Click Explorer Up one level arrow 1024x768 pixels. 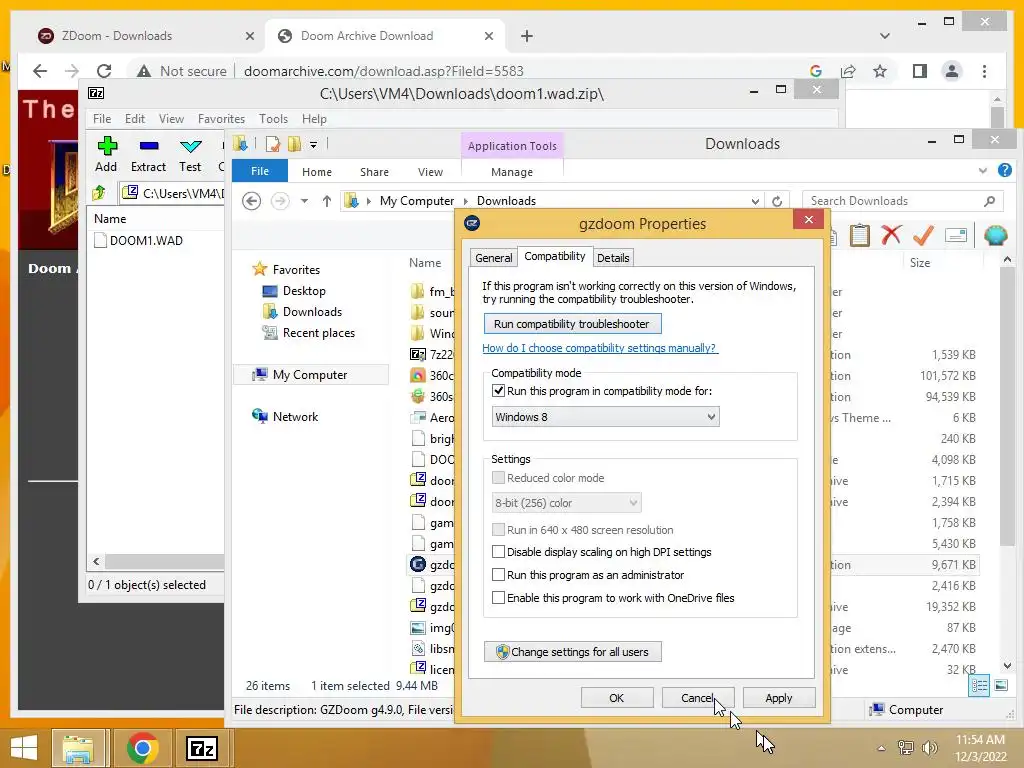pos(327,200)
